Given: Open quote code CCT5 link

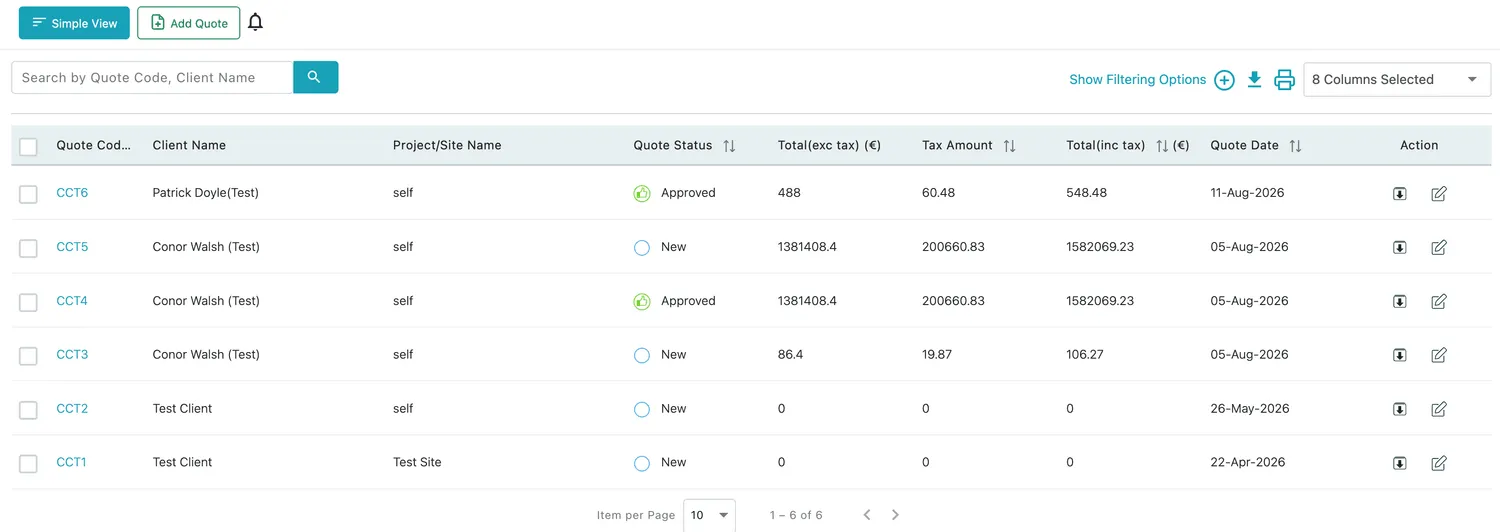Looking at the screenshot, I should tap(72, 247).
